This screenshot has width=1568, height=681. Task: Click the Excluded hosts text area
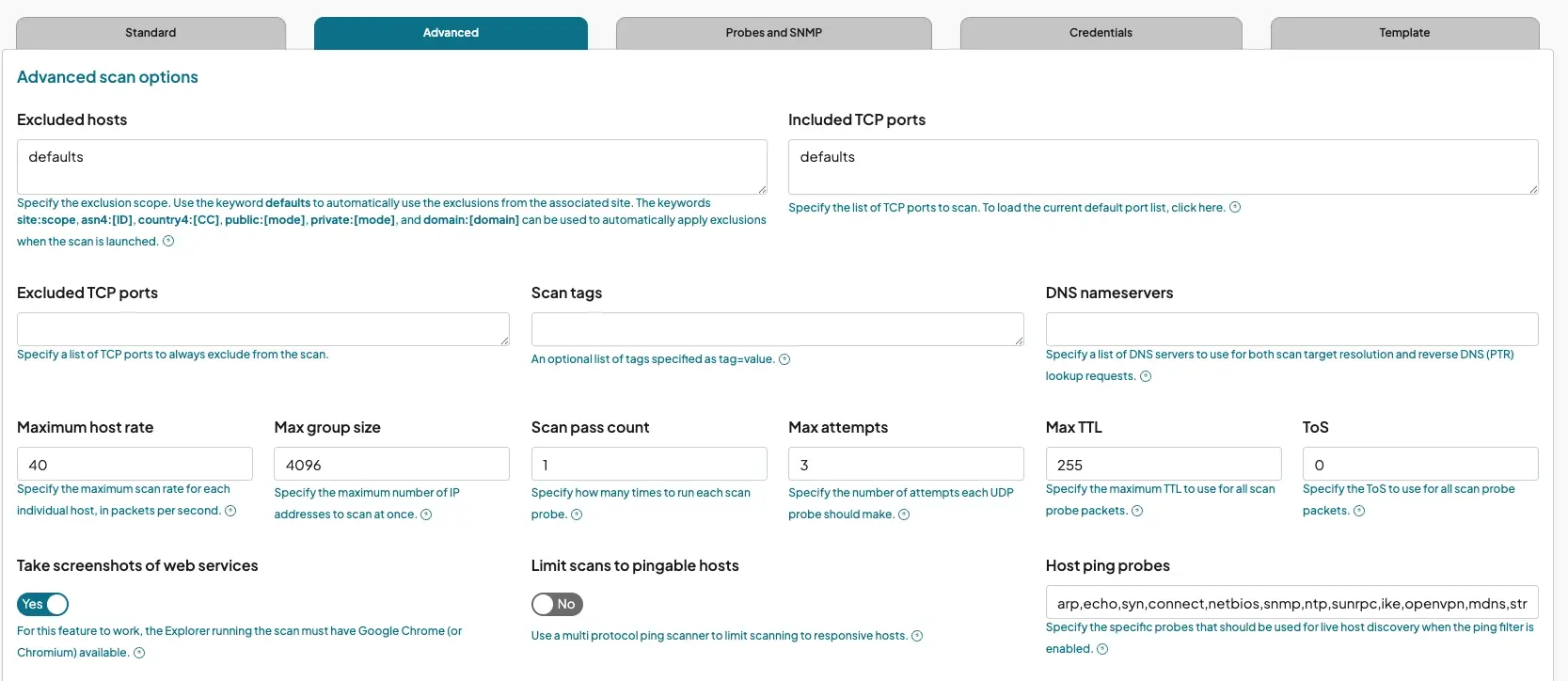(x=391, y=166)
